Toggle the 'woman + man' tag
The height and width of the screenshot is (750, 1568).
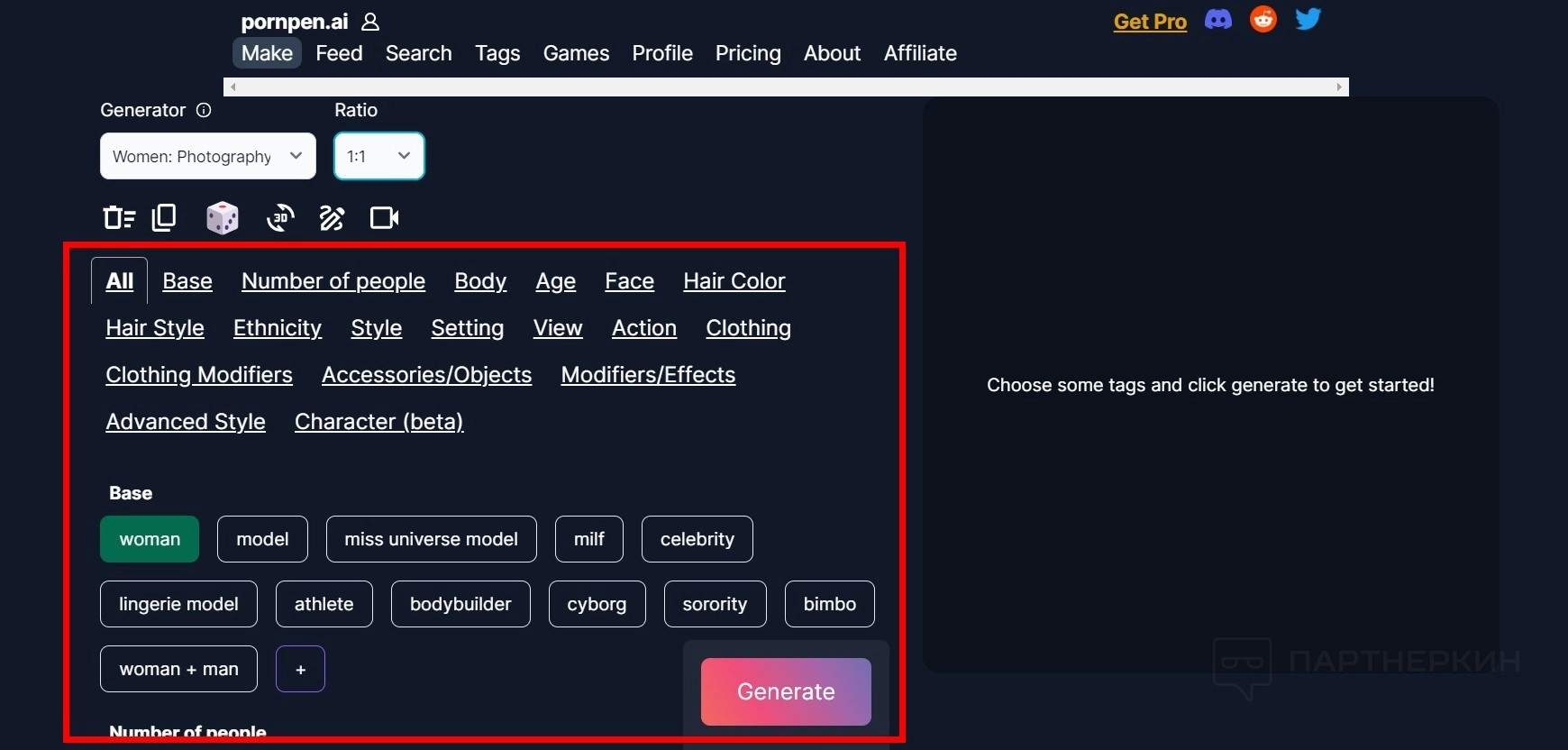pyautogui.click(x=178, y=669)
